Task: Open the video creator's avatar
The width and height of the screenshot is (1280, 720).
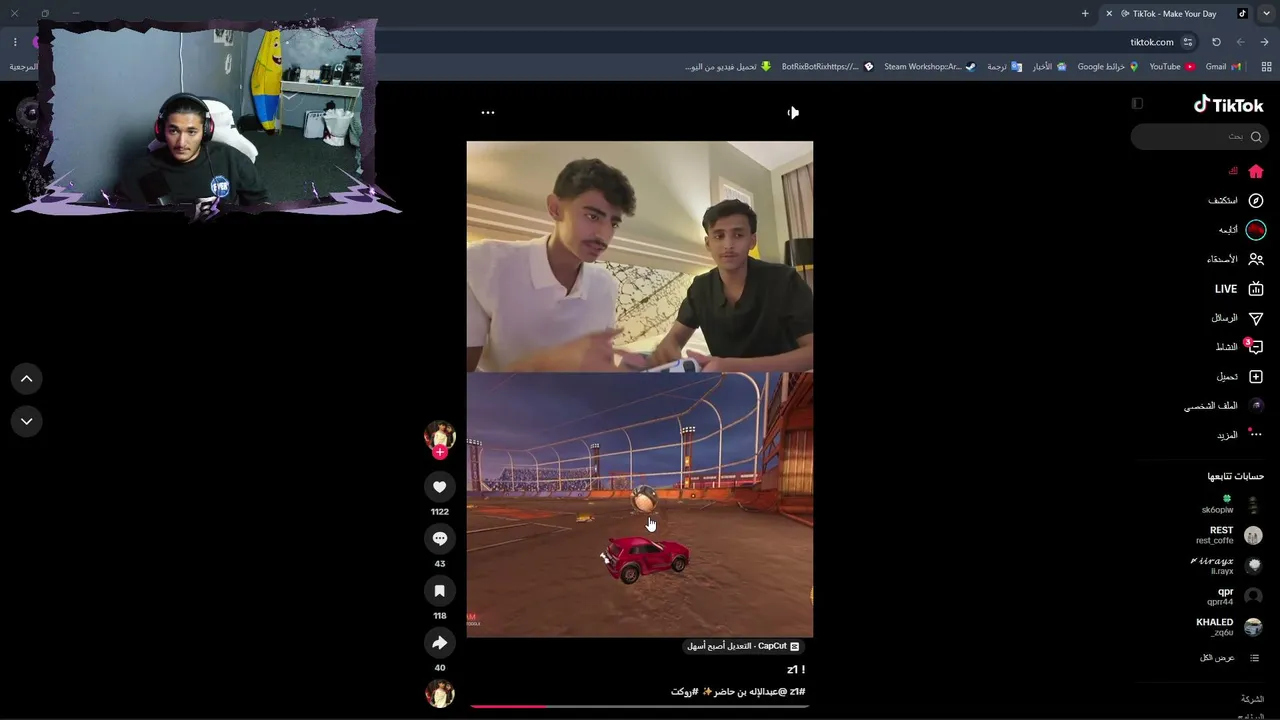Action: pos(440,435)
